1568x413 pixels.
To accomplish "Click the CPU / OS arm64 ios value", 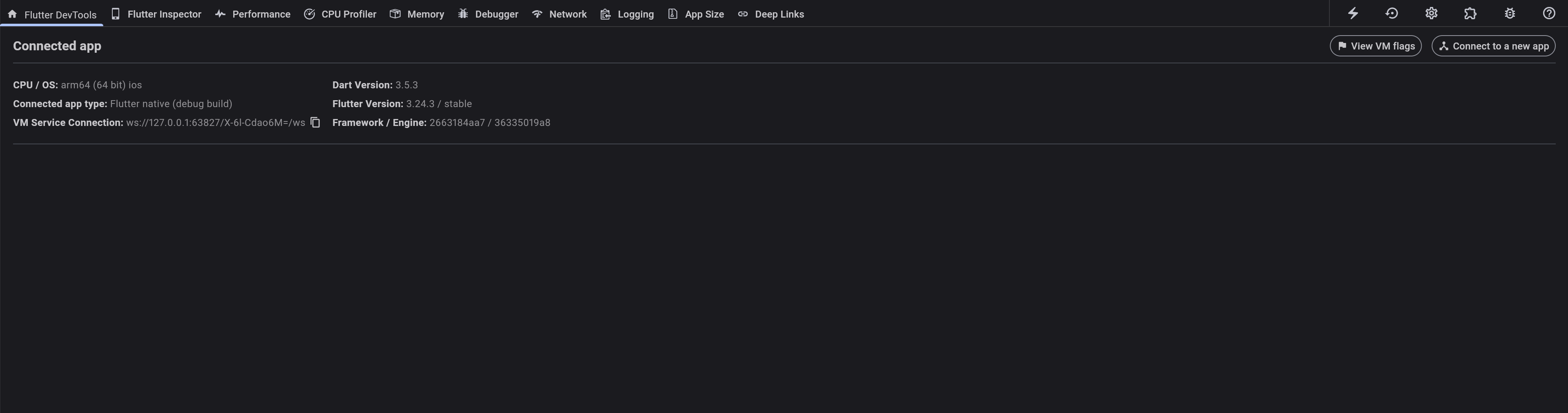I will point(101,85).
